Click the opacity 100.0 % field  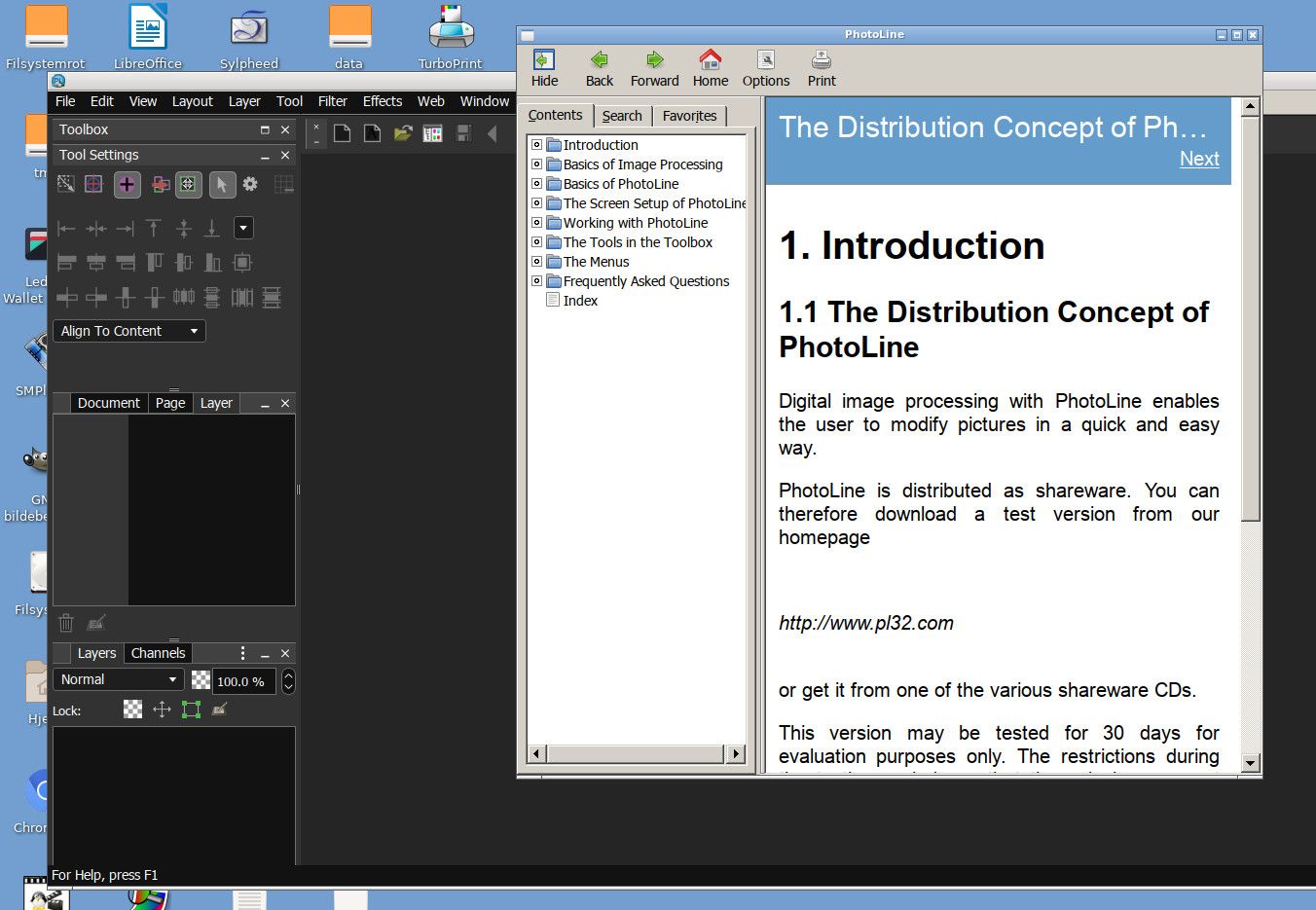[x=244, y=681]
